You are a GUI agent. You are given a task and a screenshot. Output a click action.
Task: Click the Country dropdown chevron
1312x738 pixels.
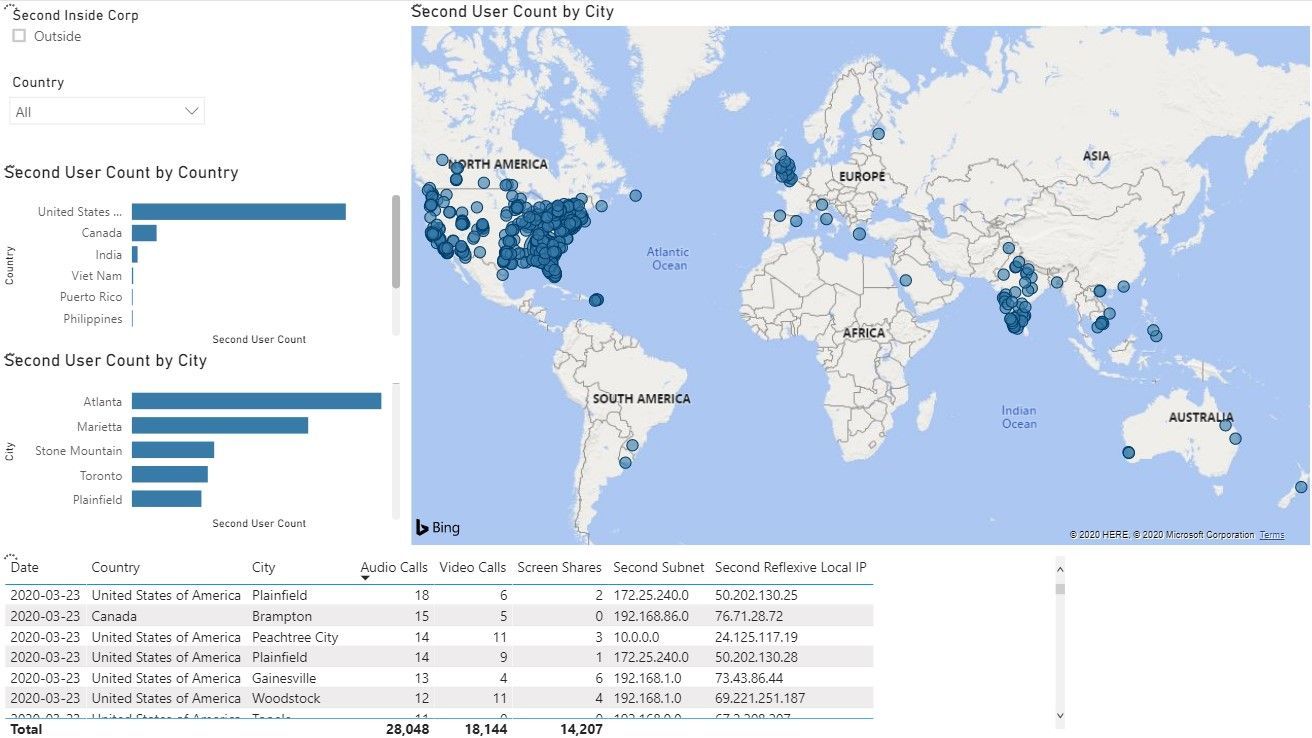(x=191, y=111)
